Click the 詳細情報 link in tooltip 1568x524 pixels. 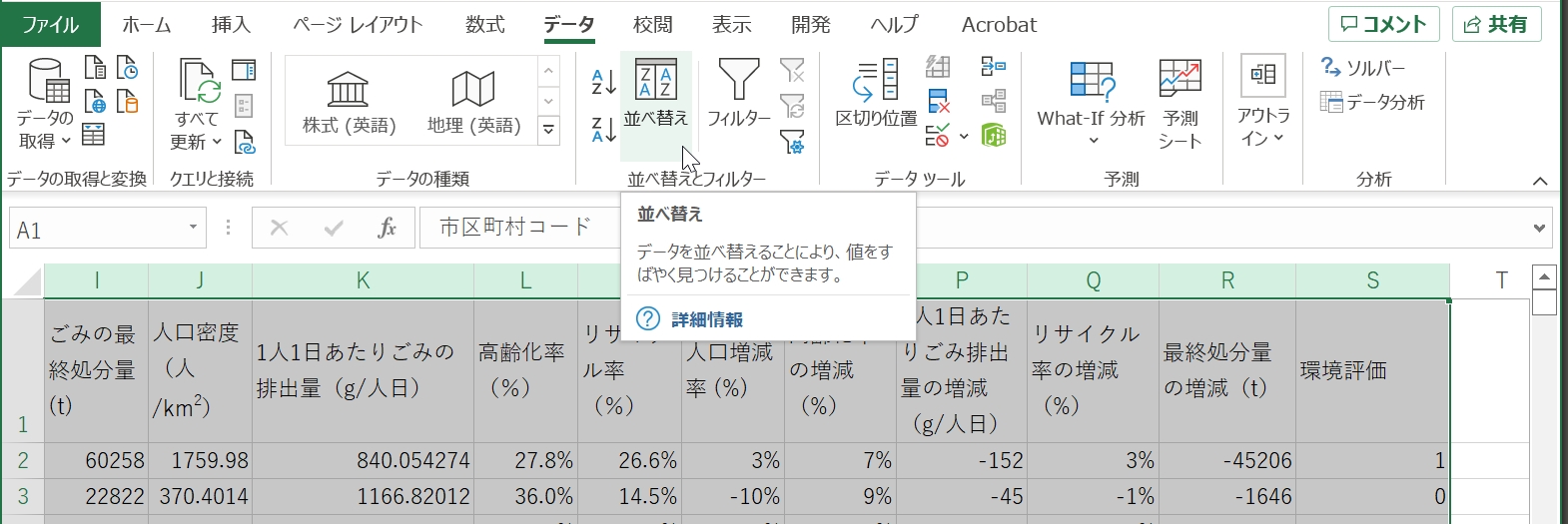(706, 319)
